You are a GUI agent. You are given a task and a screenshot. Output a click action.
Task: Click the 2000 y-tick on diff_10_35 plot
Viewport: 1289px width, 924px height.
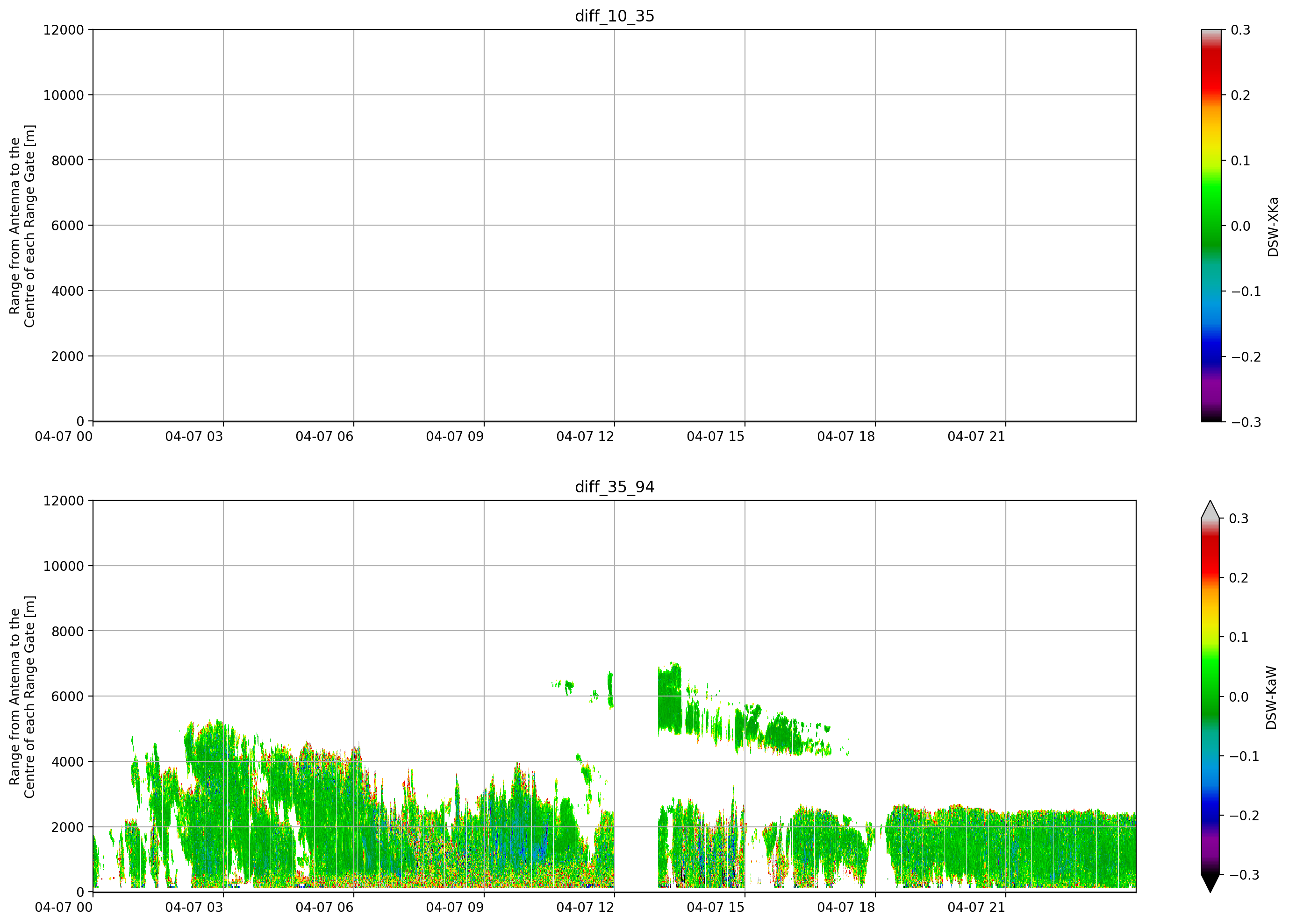[x=68, y=356]
